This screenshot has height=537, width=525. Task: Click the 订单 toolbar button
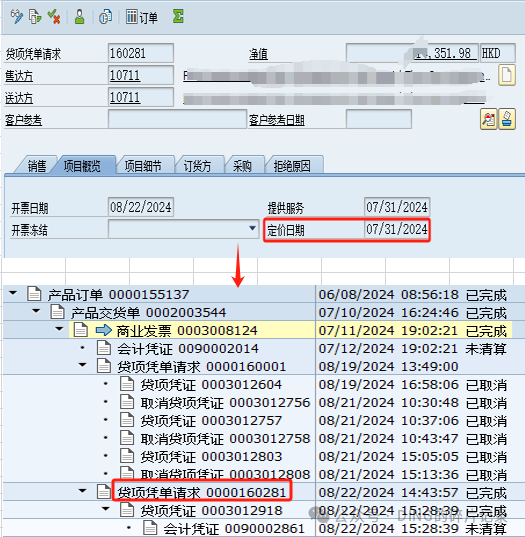click(142, 17)
